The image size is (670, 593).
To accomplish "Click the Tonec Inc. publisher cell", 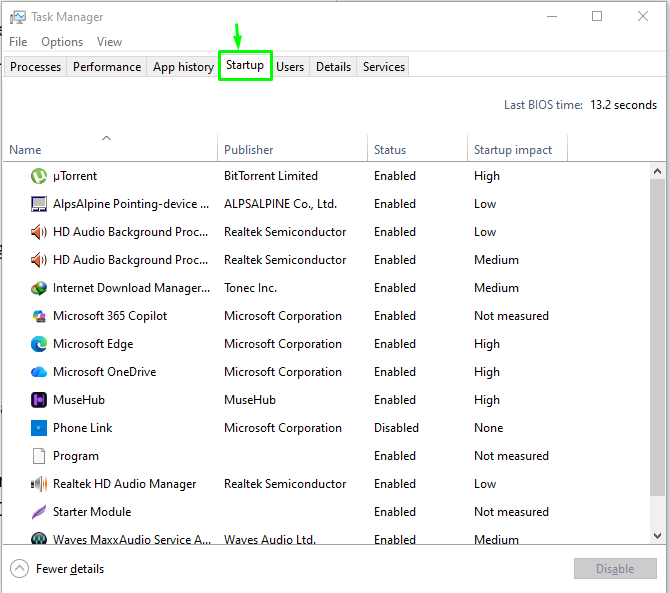I will point(250,288).
